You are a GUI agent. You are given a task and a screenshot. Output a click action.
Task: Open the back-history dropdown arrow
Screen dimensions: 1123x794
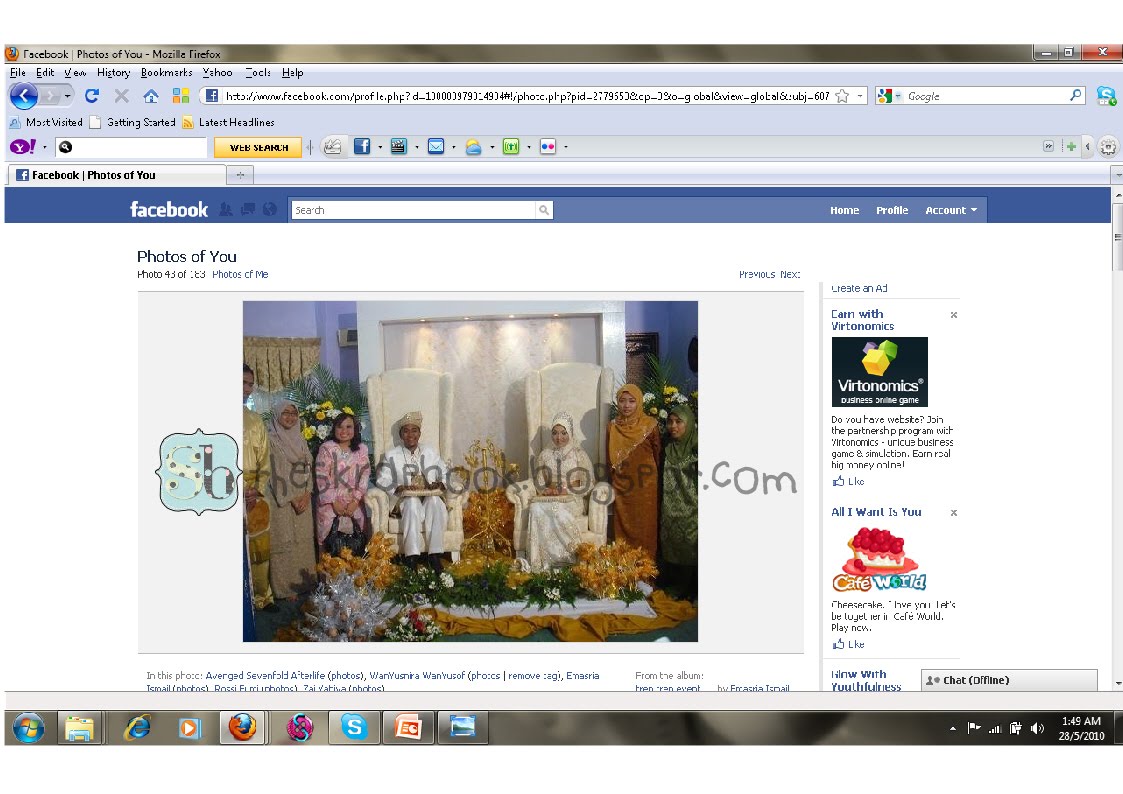pos(67,96)
